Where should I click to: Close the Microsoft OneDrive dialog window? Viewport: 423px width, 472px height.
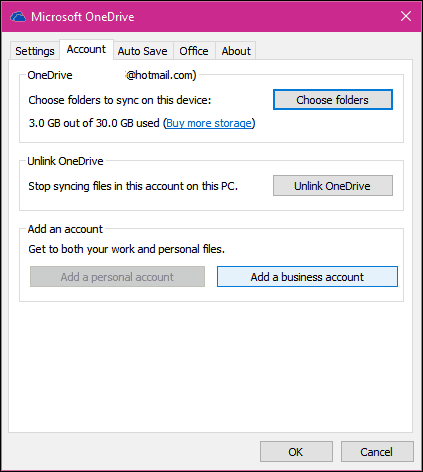406,16
